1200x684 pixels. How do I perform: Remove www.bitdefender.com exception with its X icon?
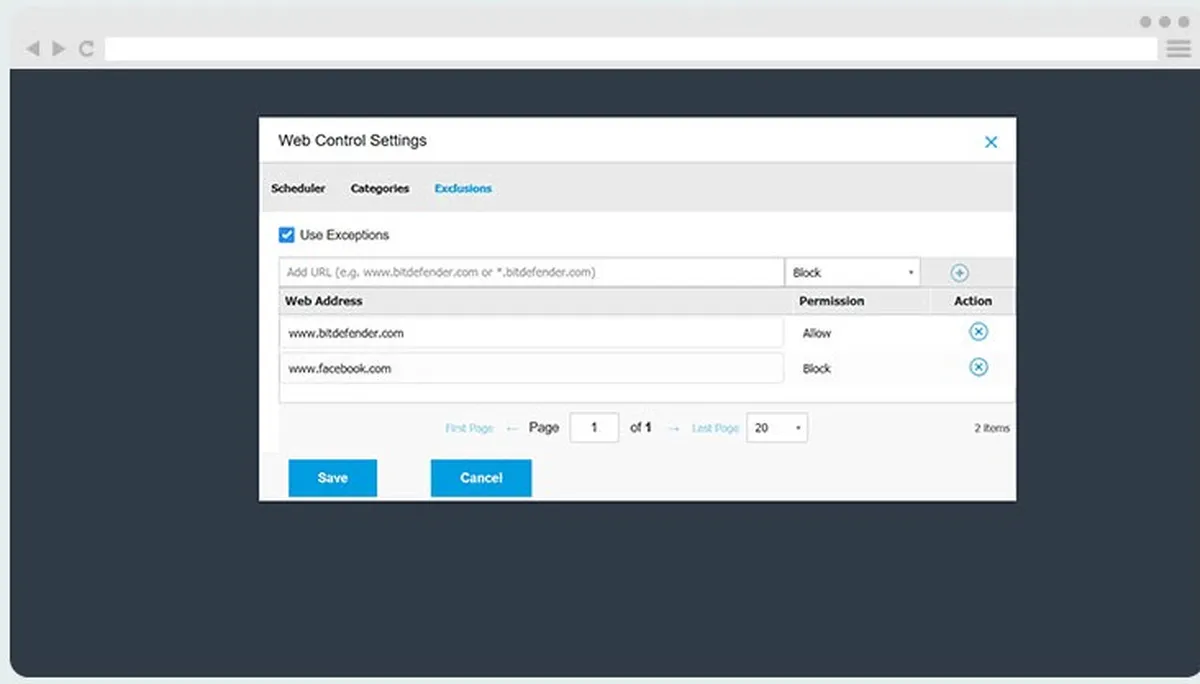978,332
